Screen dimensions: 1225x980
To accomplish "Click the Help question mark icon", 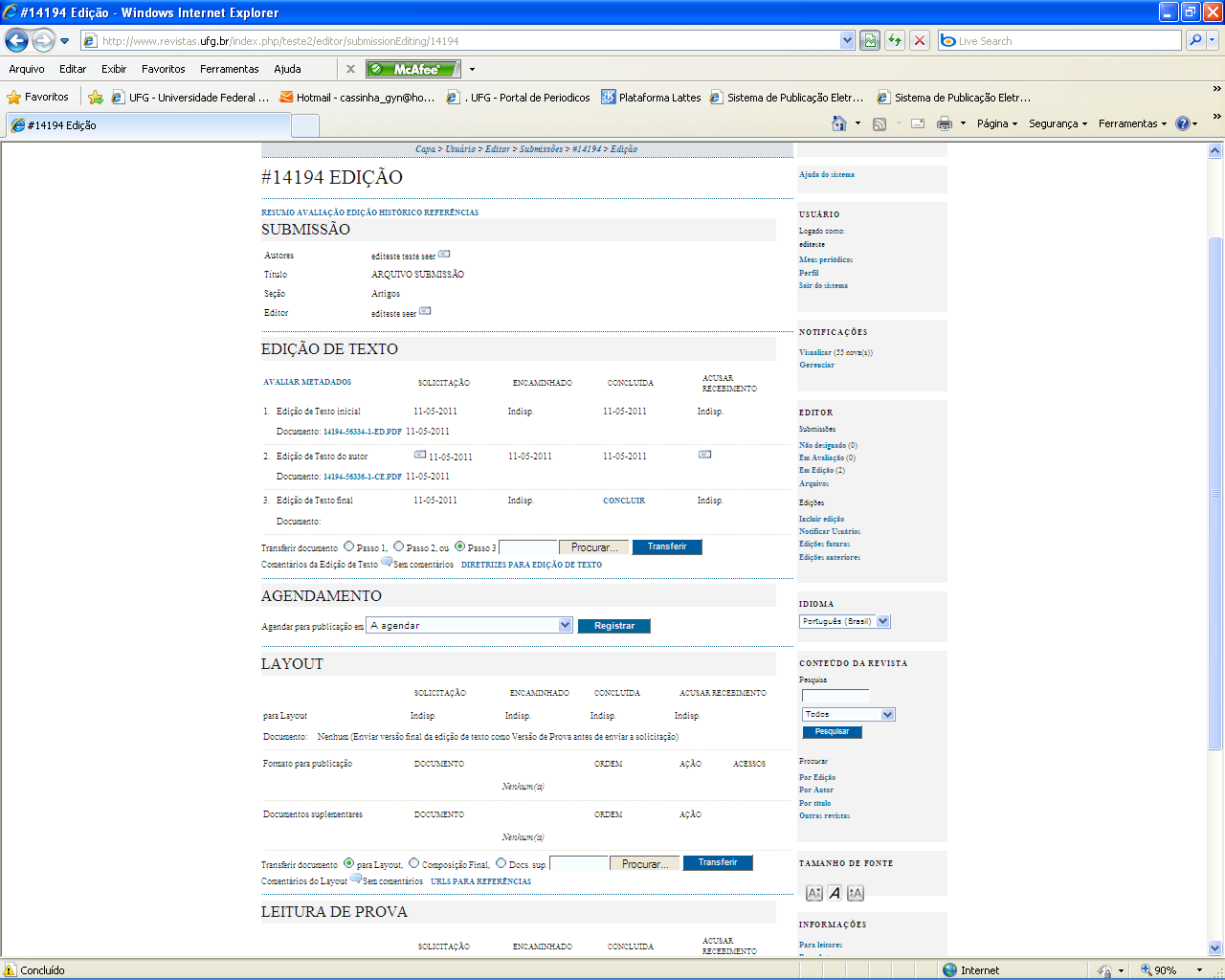I will pos(1183,123).
